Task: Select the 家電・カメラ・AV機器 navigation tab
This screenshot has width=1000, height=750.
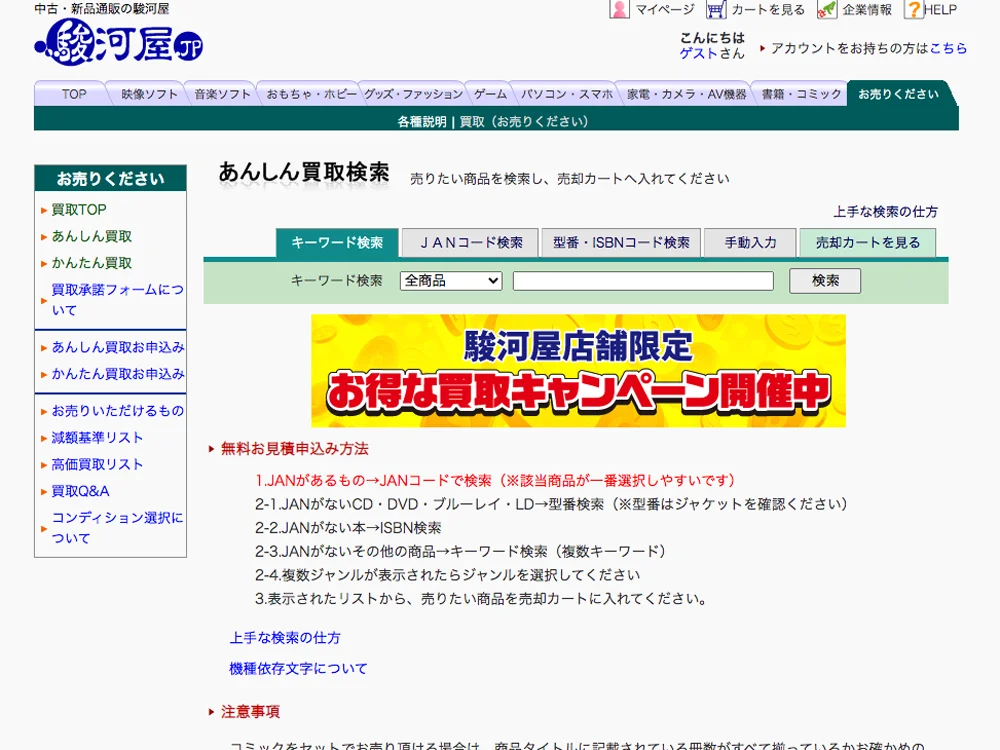Action: (x=686, y=94)
